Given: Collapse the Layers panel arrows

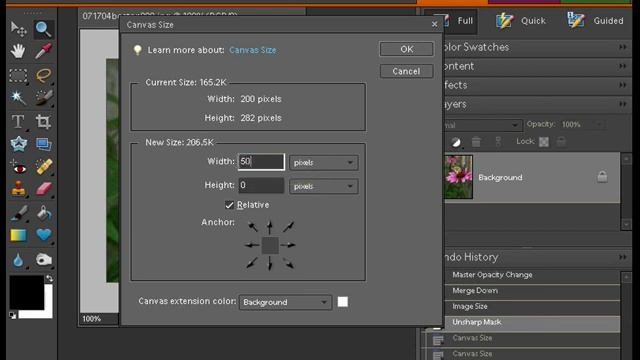Looking at the screenshot, I should click(622, 104).
